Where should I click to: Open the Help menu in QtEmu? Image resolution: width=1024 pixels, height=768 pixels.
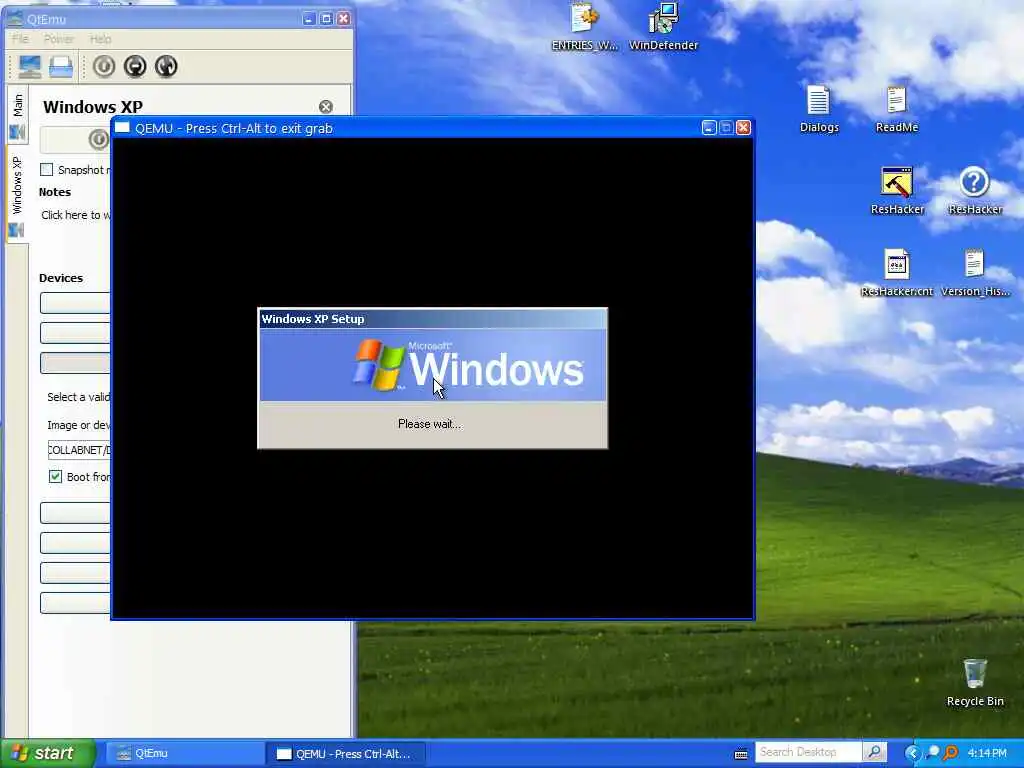click(101, 39)
